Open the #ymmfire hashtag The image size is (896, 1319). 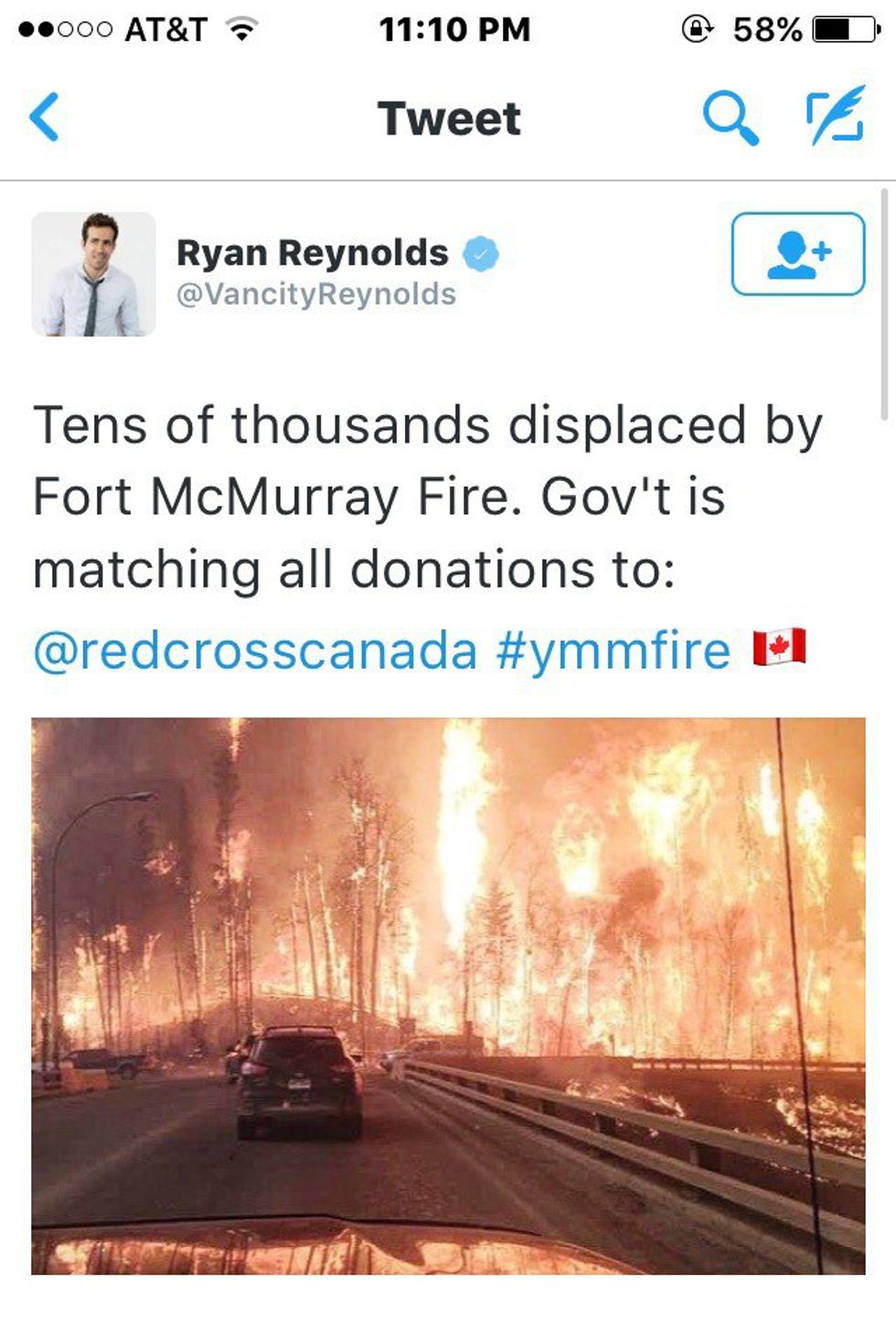pyautogui.click(x=613, y=650)
